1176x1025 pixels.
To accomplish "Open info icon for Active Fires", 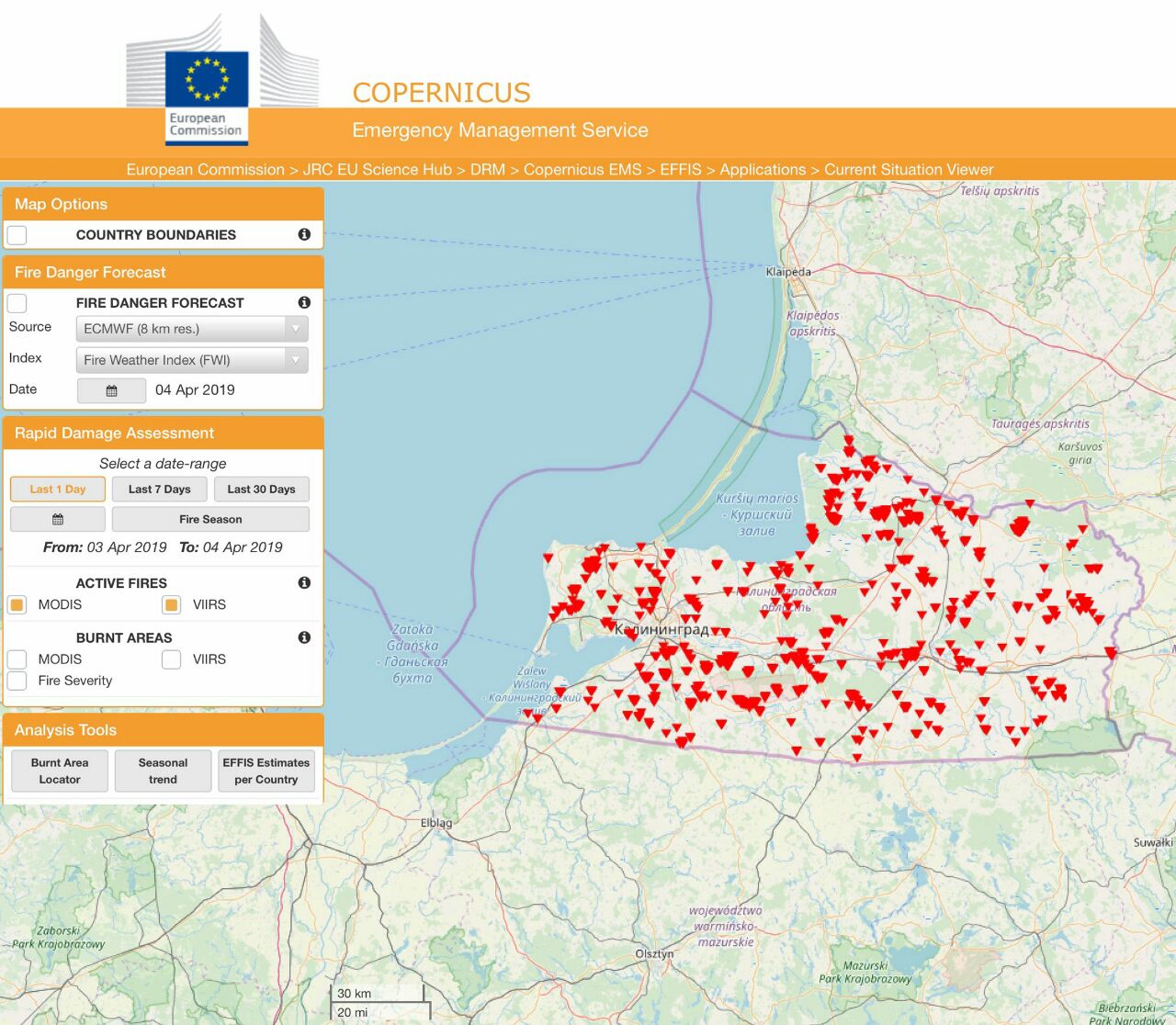I will (304, 582).
